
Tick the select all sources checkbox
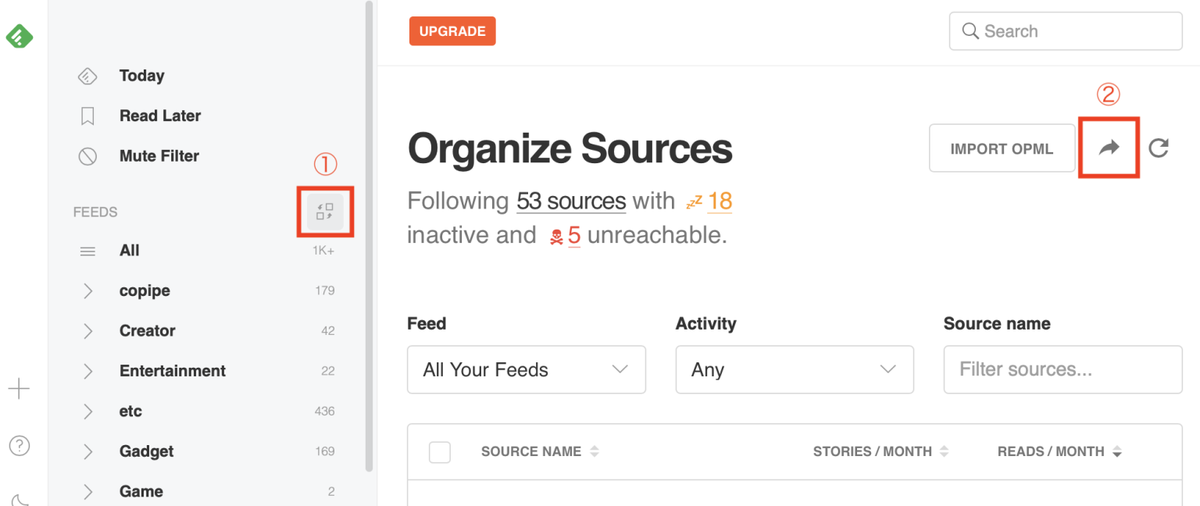440,452
